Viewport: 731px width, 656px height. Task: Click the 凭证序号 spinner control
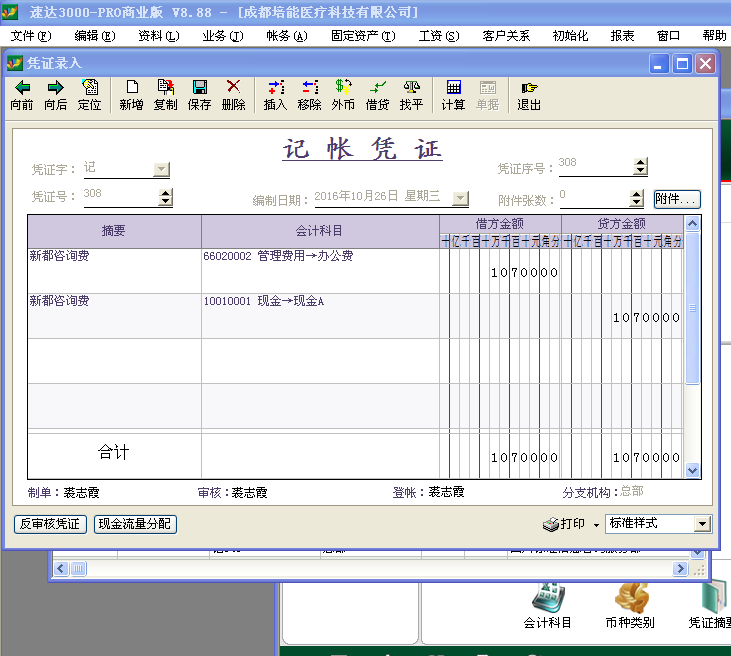(639, 167)
